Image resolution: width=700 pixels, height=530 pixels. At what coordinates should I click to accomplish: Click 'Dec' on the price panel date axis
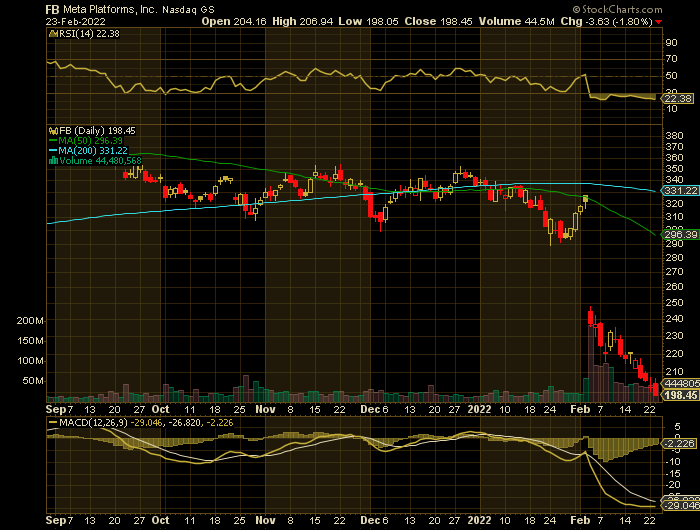[x=370, y=409]
